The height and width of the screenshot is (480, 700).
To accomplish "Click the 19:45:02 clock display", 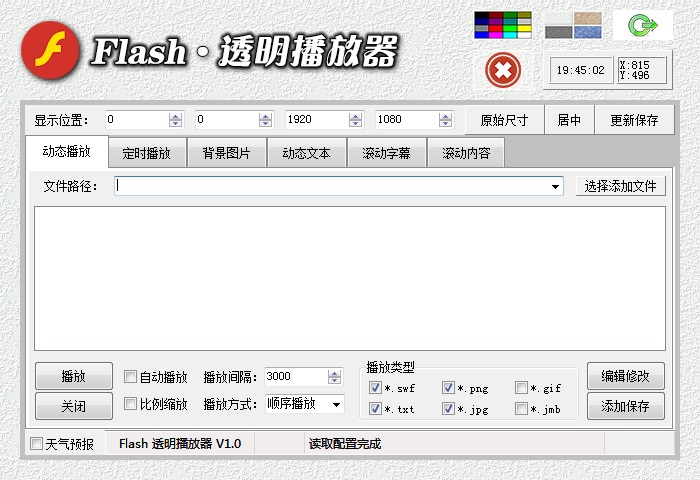I will click(580, 70).
